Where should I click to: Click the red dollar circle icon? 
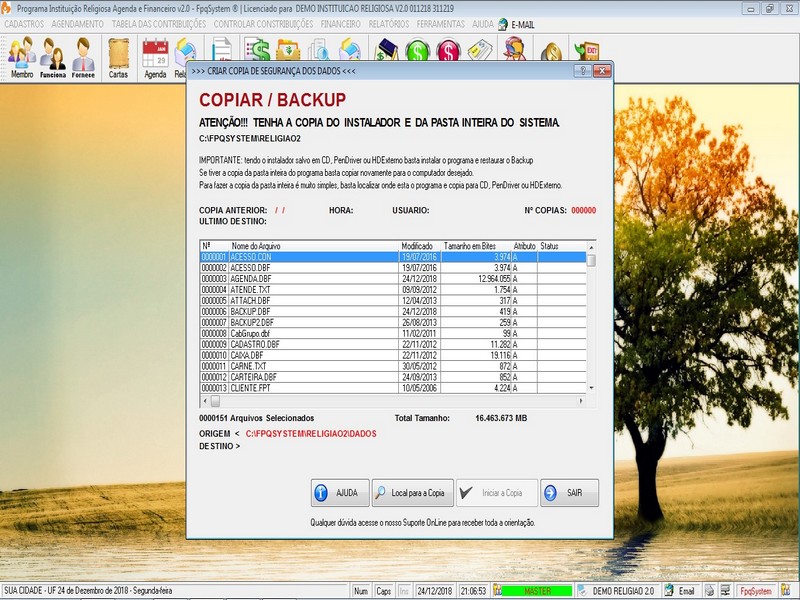point(448,51)
